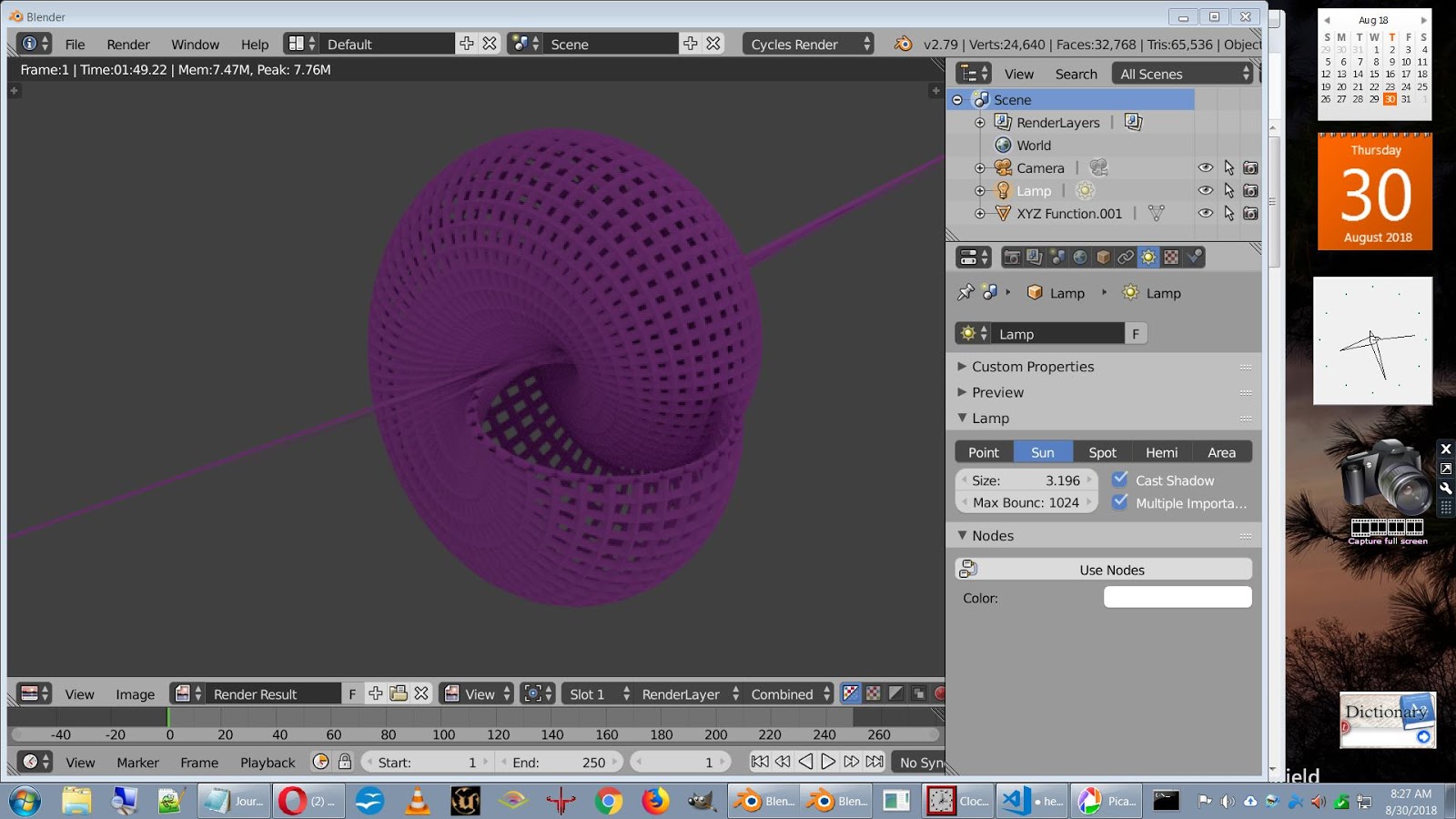Open Object Constraints properties tab
1456x819 pixels.
(1126, 258)
